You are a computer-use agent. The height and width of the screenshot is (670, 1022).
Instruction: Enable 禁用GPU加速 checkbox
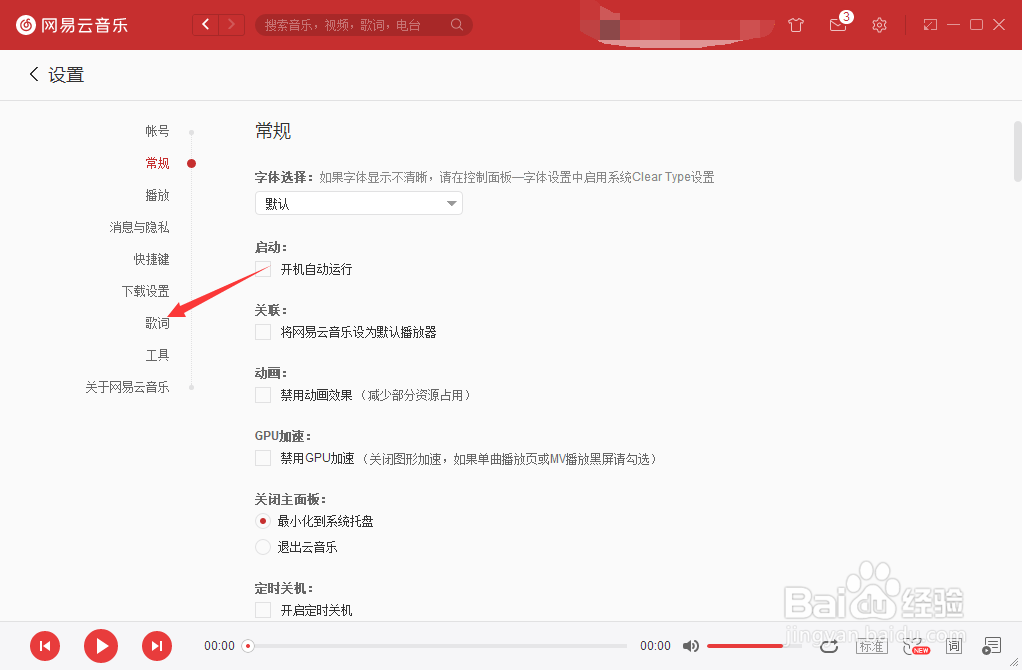pos(262,457)
